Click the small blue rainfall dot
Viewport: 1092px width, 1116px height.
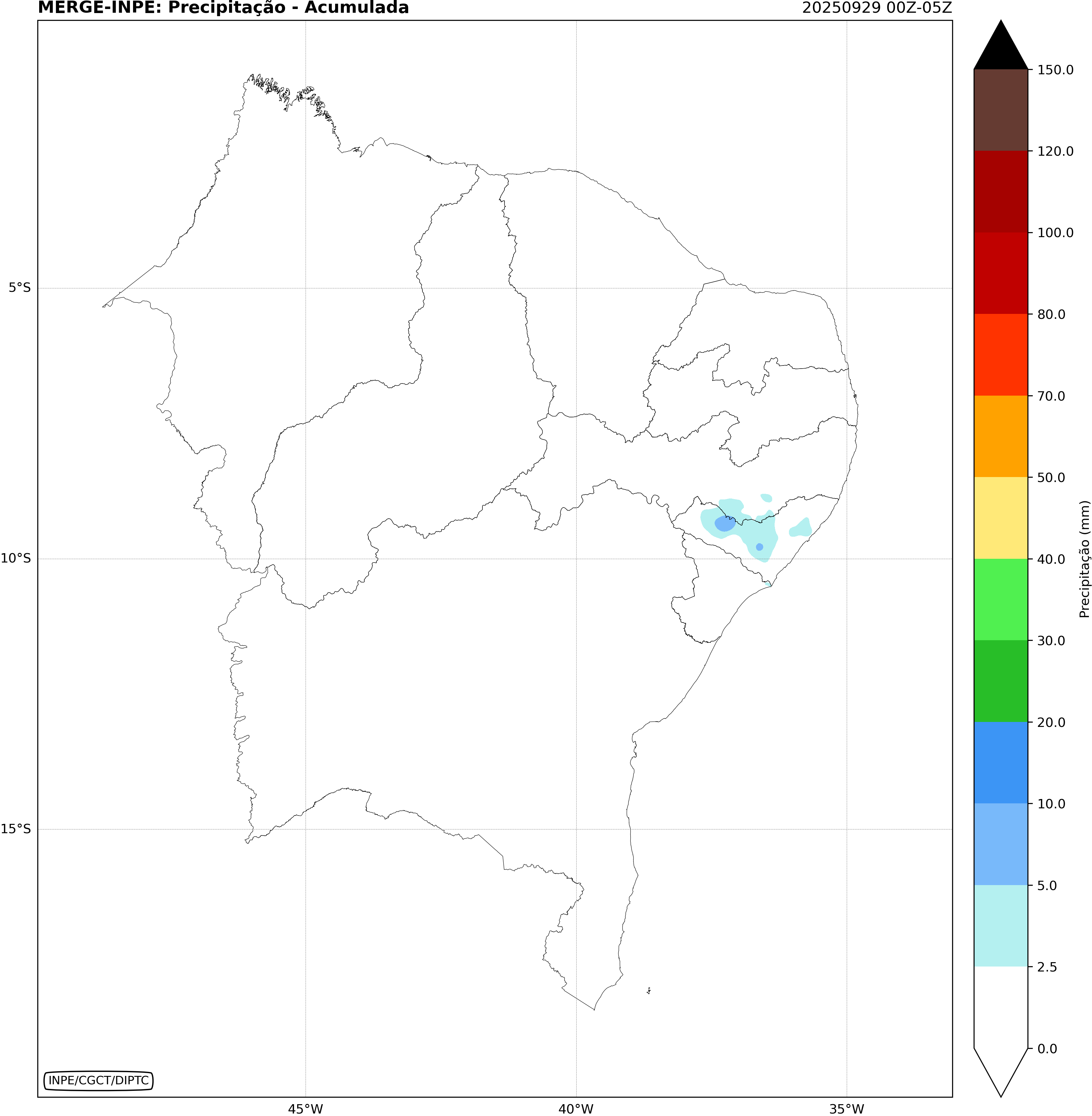pos(759,547)
